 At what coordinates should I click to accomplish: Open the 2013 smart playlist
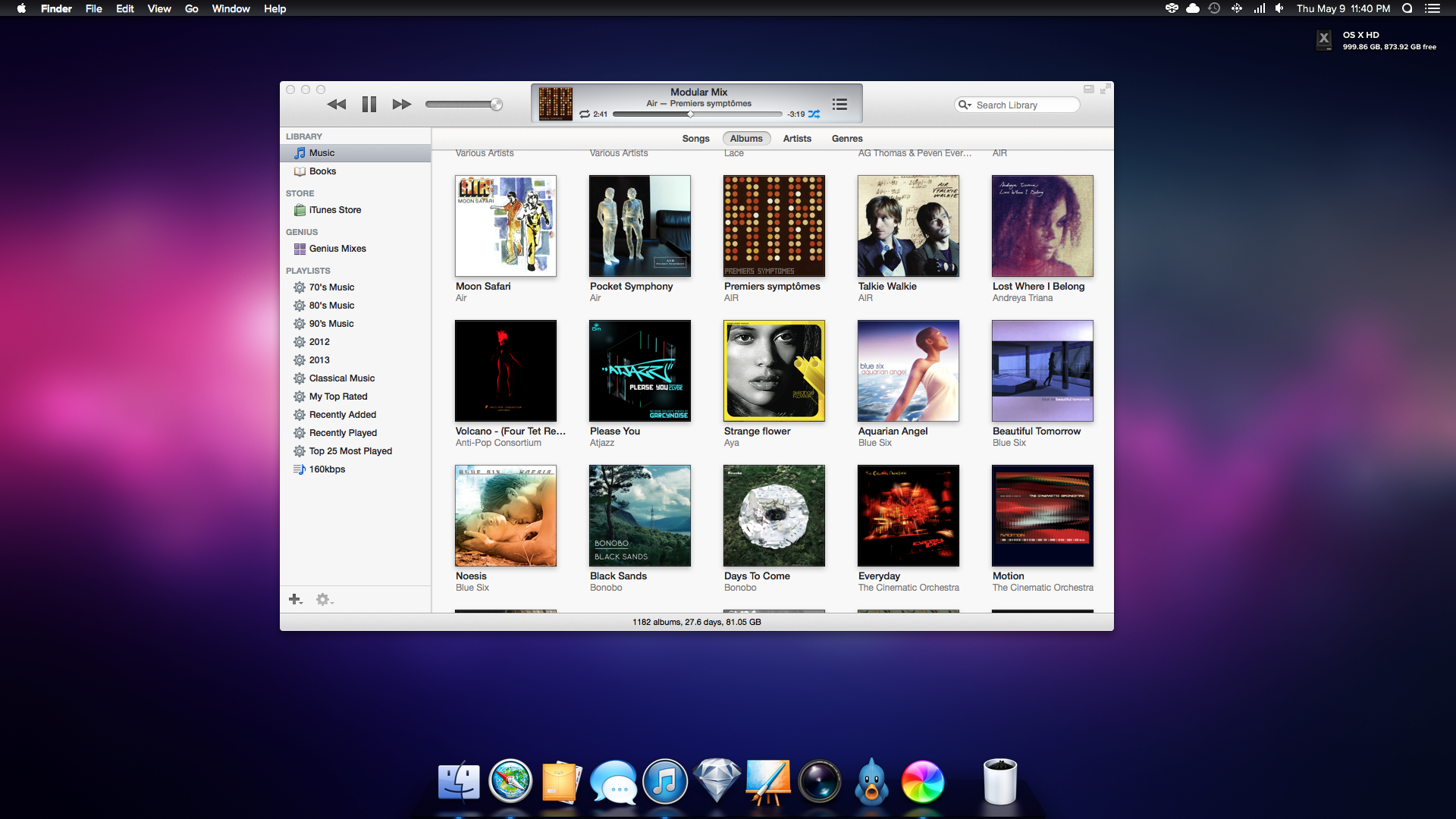(356, 360)
